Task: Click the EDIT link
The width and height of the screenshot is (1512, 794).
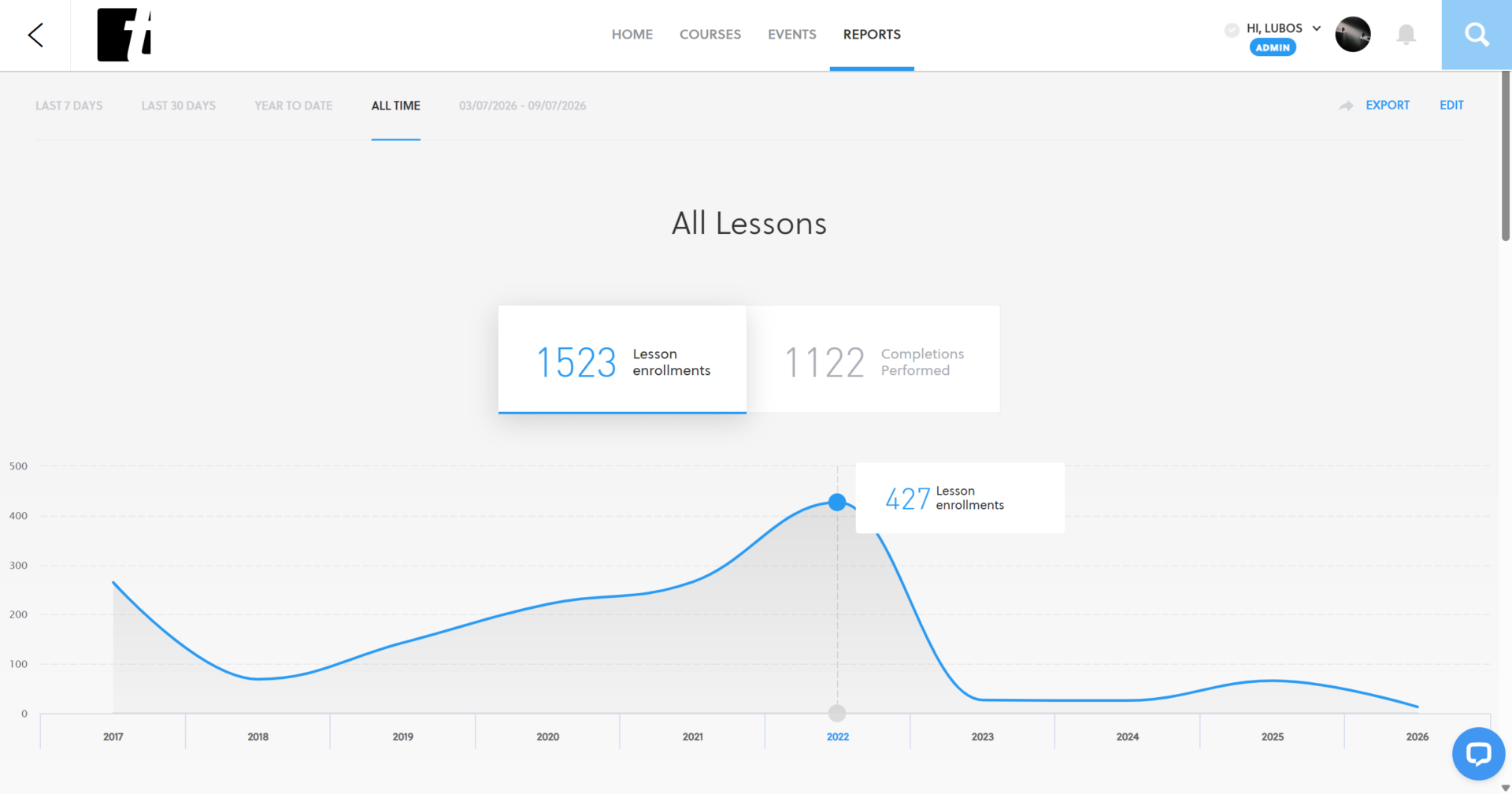Action: click(x=1451, y=106)
